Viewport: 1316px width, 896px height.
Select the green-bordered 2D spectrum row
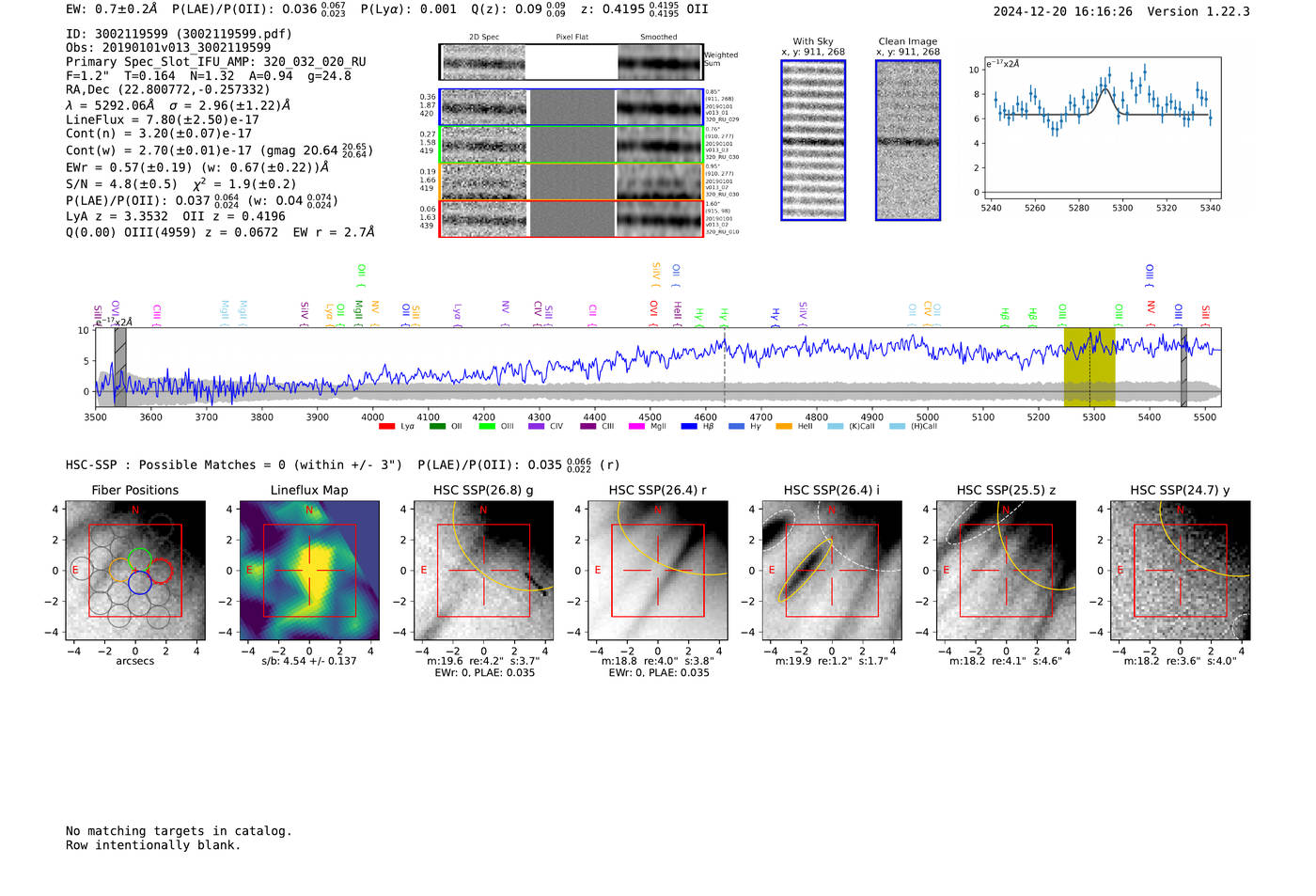point(572,144)
